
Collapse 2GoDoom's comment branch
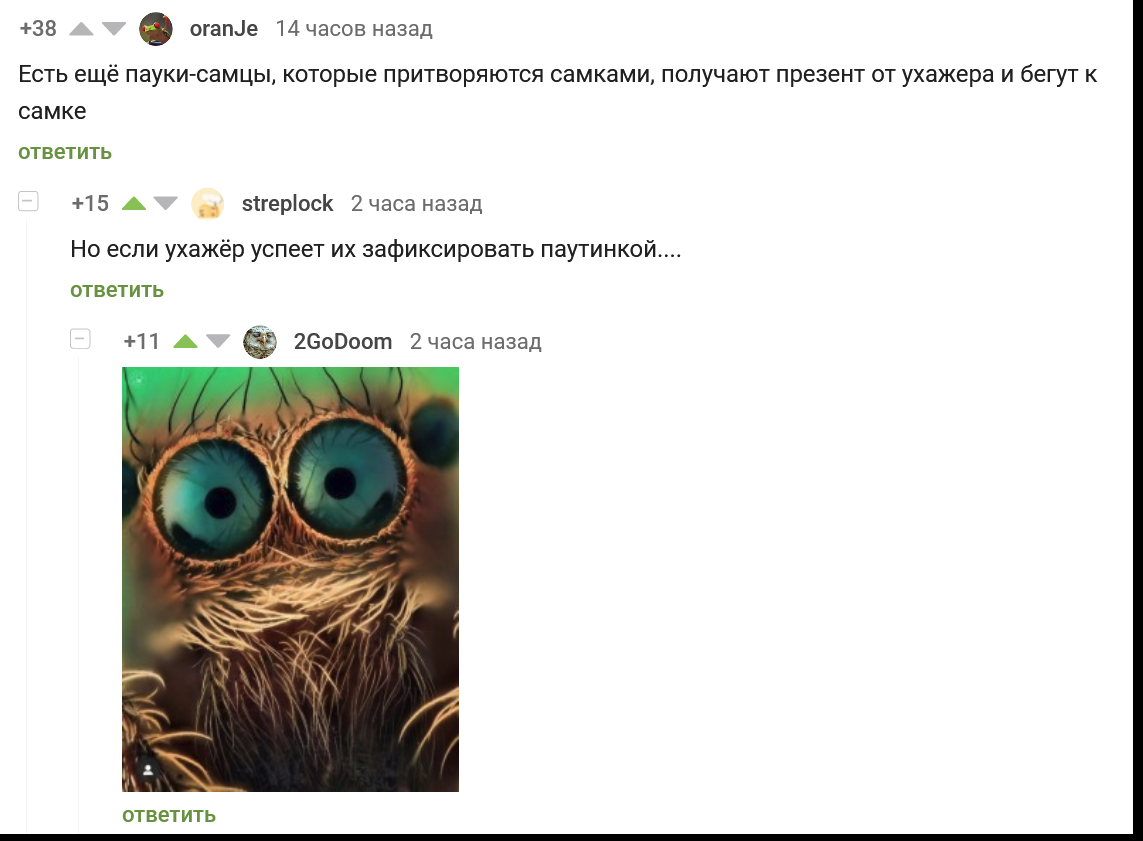click(80, 339)
